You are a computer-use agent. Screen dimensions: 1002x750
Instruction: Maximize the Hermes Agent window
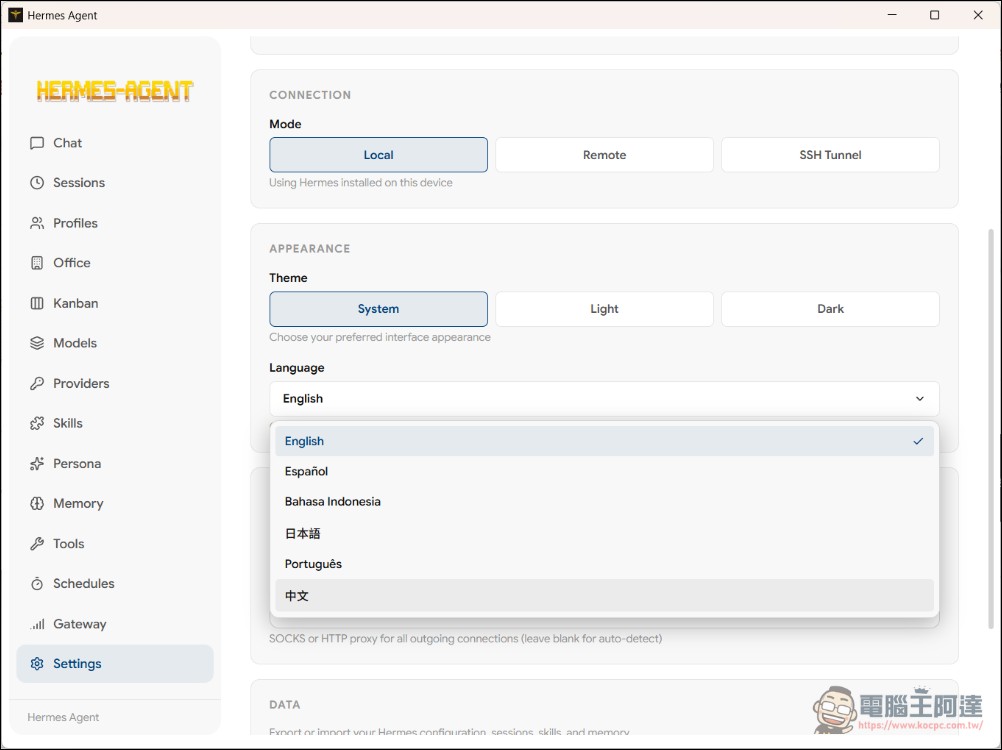pyautogui.click(x=934, y=15)
